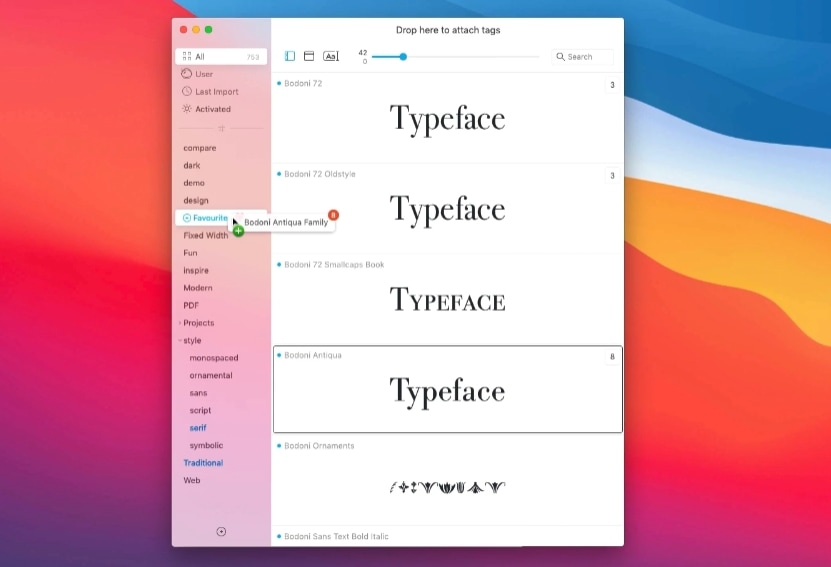Toggle activation dot of Bodoni 72 Oldstyle

point(279,174)
